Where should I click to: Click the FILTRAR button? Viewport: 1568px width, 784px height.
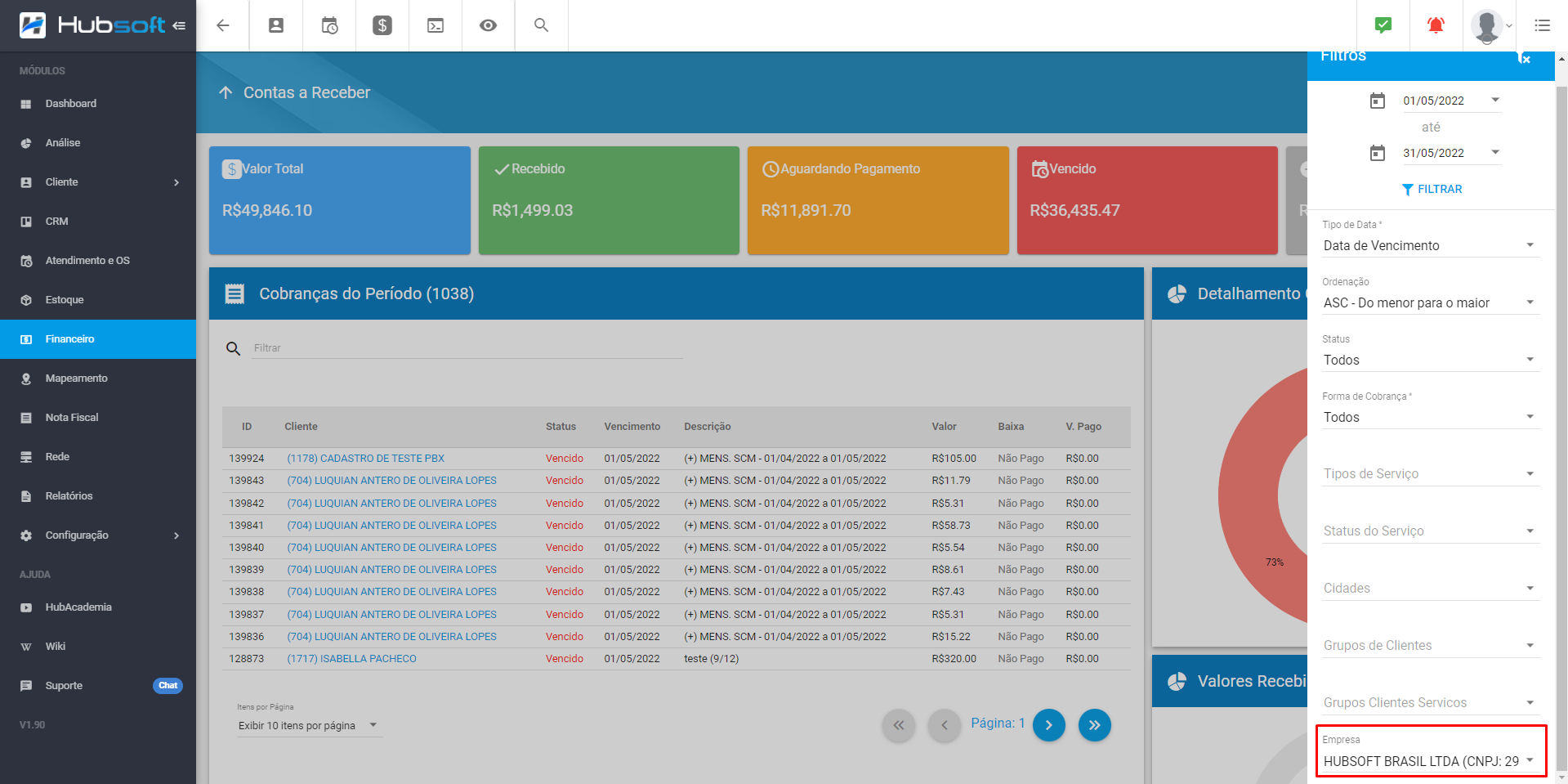[1432, 189]
